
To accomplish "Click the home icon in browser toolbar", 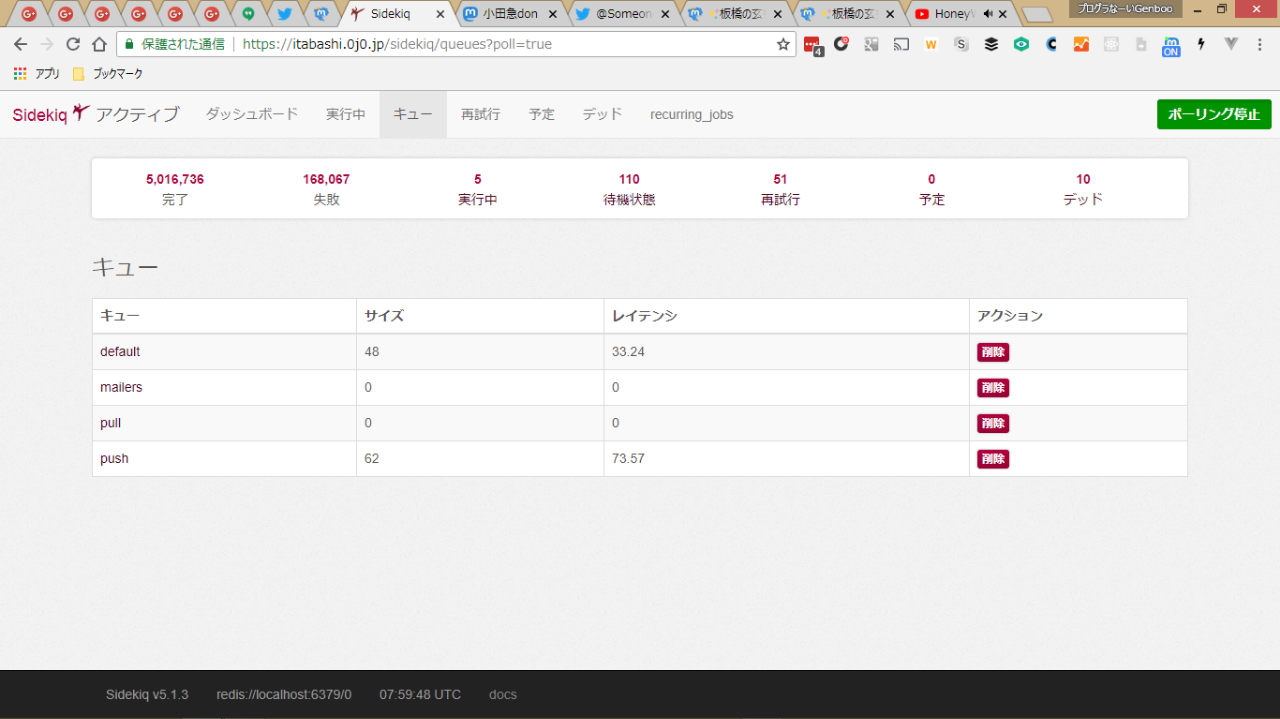I will [99, 44].
